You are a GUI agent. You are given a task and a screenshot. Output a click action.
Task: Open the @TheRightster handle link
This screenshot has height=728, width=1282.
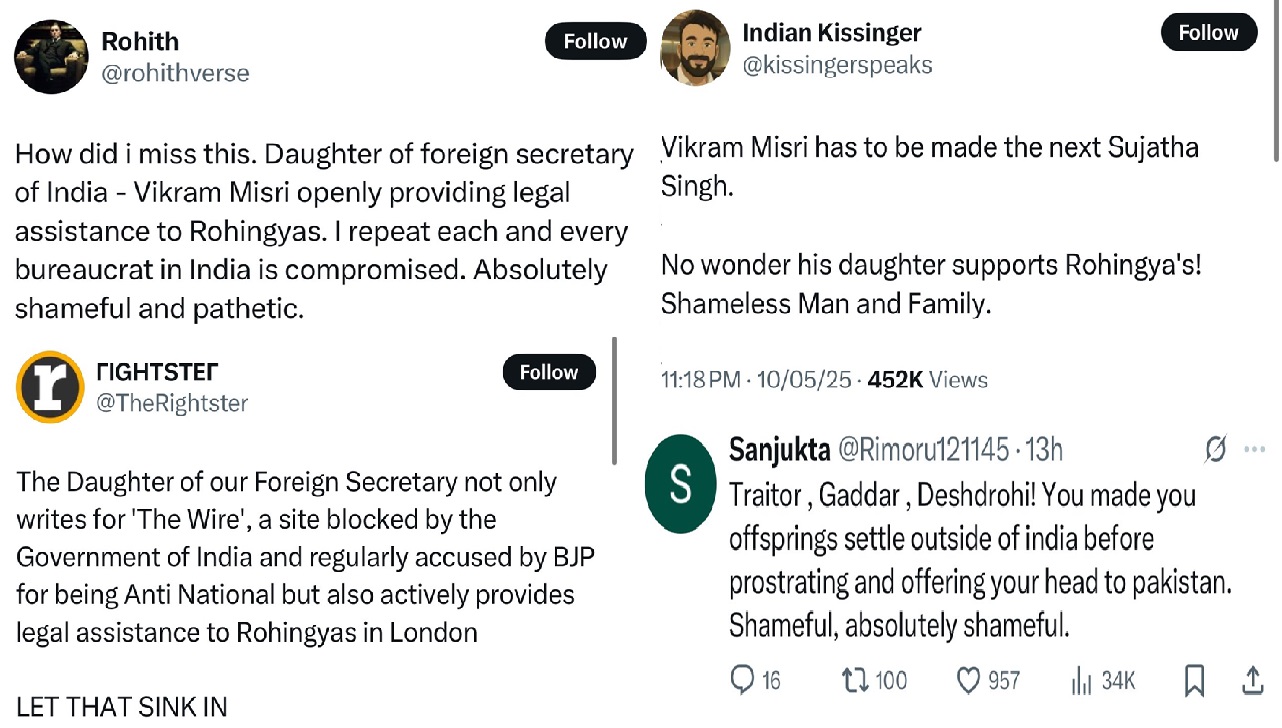point(172,403)
